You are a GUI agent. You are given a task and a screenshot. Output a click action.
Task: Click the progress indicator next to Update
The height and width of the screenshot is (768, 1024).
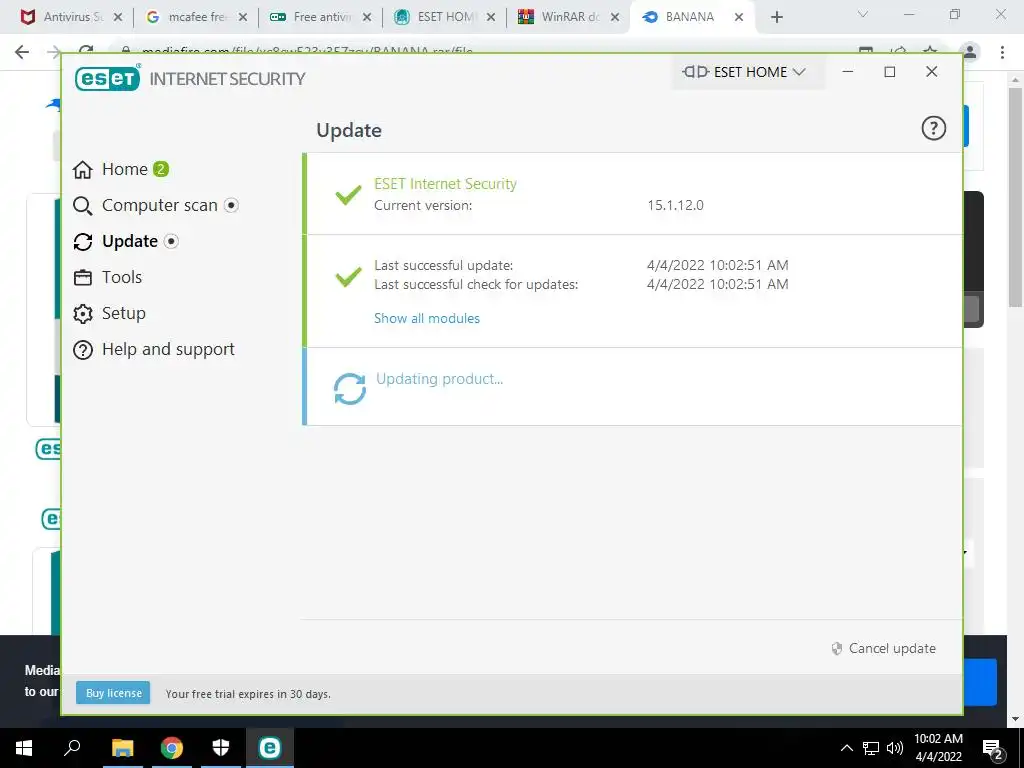(x=171, y=241)
